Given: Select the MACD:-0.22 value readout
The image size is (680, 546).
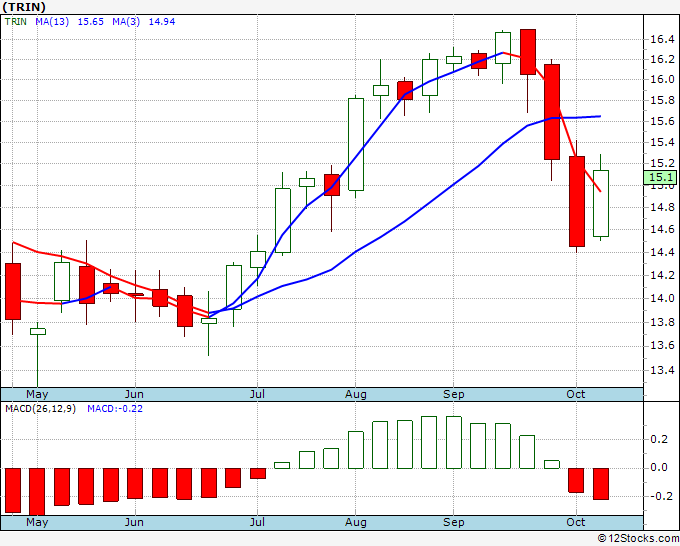Looking at the screenshot, I should point(115,409).
